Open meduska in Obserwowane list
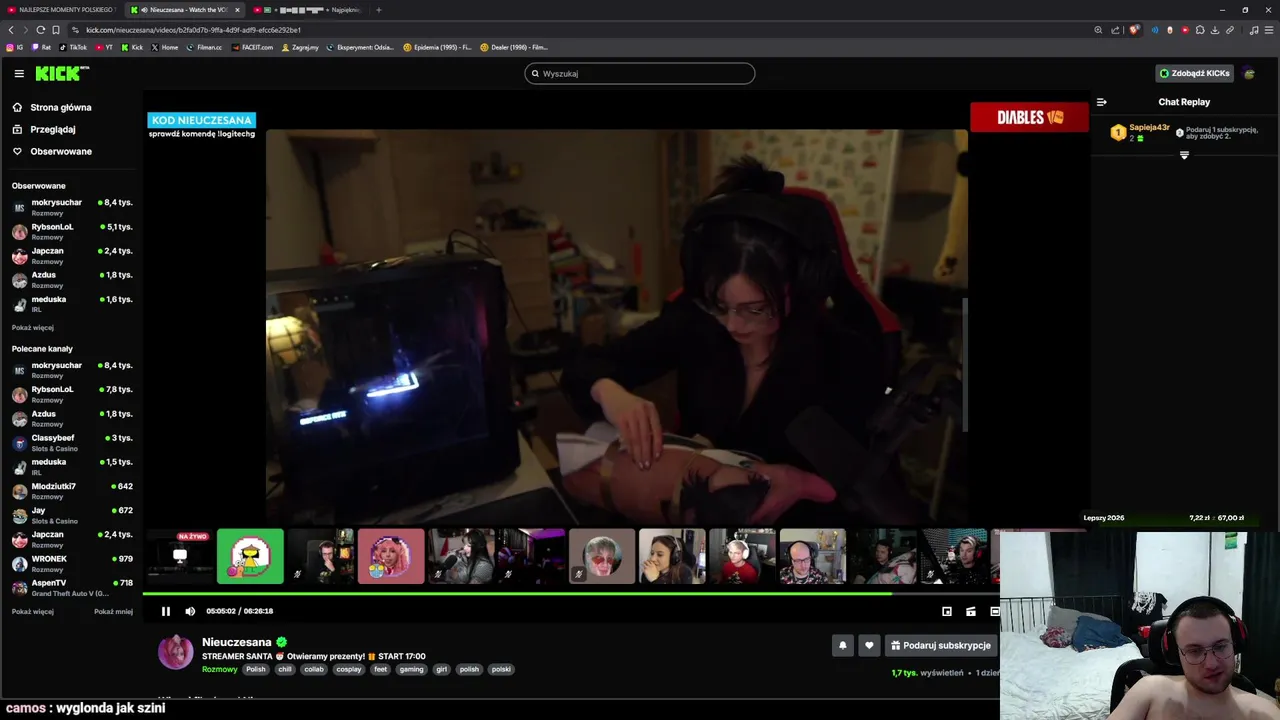Image resolution: width=1280 pixels, height=720 pixels. (72, 303)
